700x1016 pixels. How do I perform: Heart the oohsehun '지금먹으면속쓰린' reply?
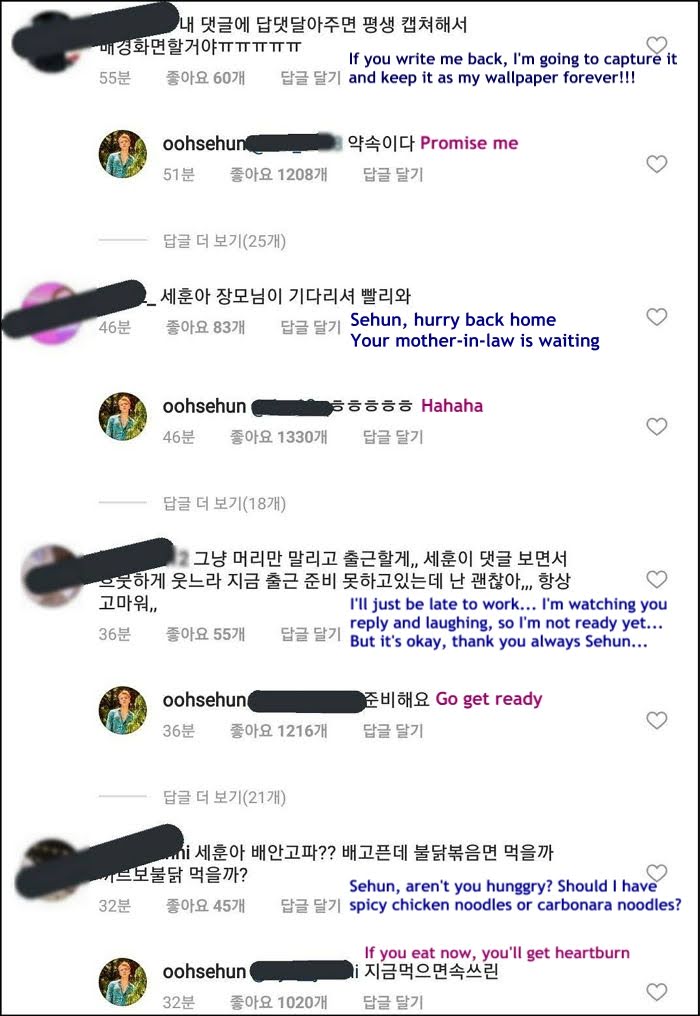pos(657,991)
